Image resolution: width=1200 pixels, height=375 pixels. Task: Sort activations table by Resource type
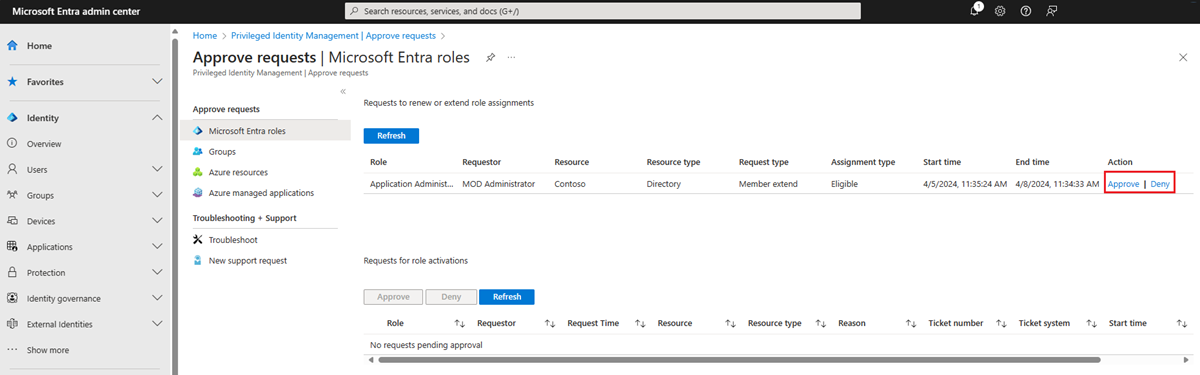click(x=821, y=324)
